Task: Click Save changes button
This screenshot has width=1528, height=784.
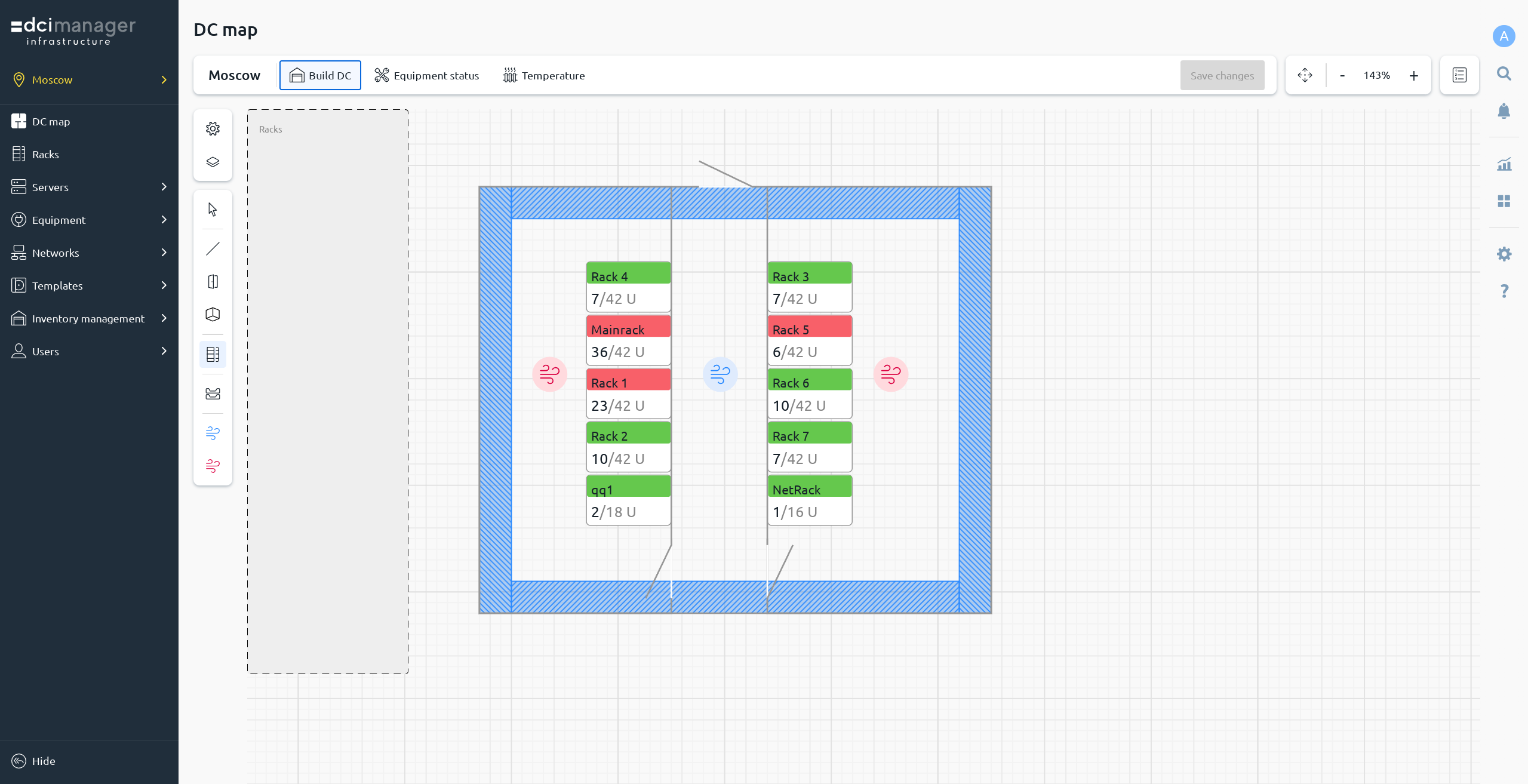Action: (1222, 75)
